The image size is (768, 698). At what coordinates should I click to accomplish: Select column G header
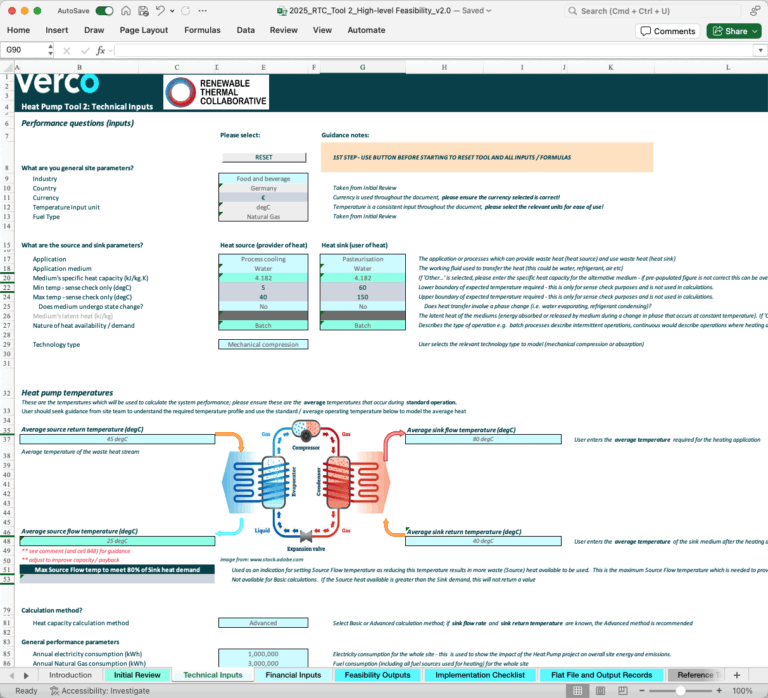tap(362, 68)
